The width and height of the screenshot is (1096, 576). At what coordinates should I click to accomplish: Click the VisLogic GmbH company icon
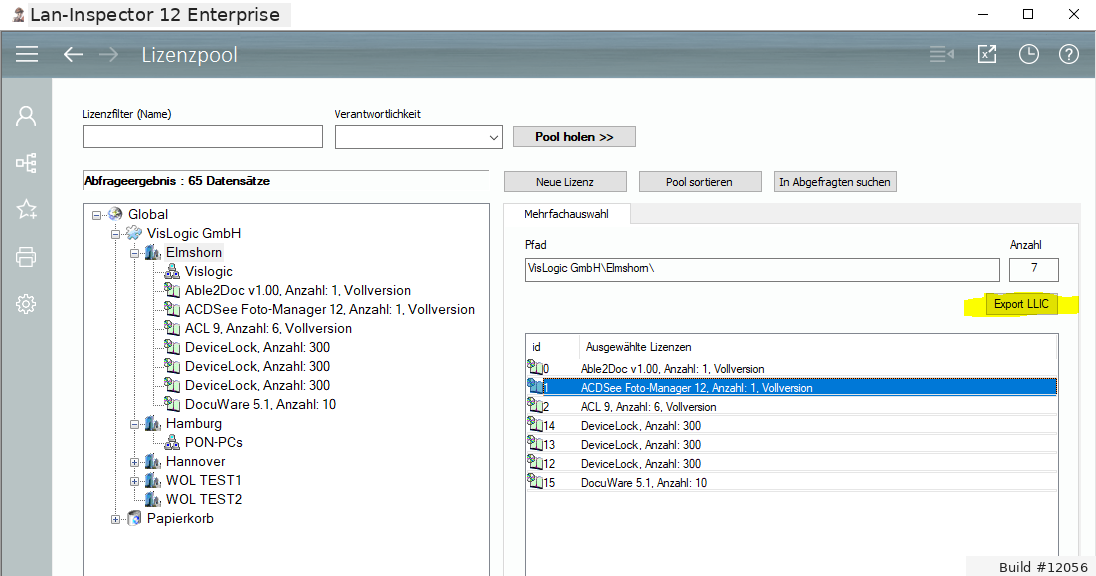(134, 233)
